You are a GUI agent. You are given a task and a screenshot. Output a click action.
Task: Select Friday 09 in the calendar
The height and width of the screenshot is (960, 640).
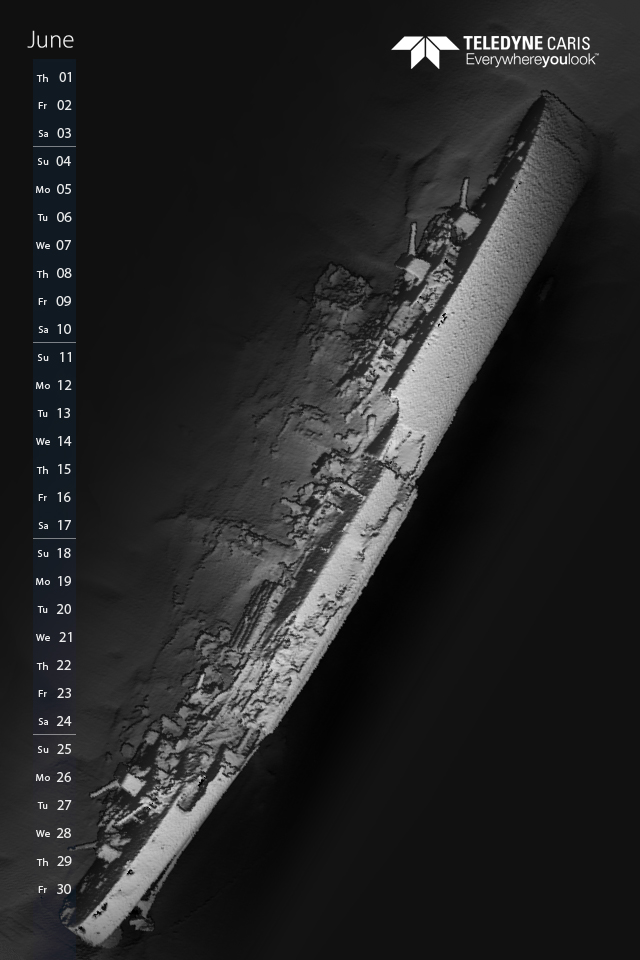pyautogui.click(x=55, y=301)
